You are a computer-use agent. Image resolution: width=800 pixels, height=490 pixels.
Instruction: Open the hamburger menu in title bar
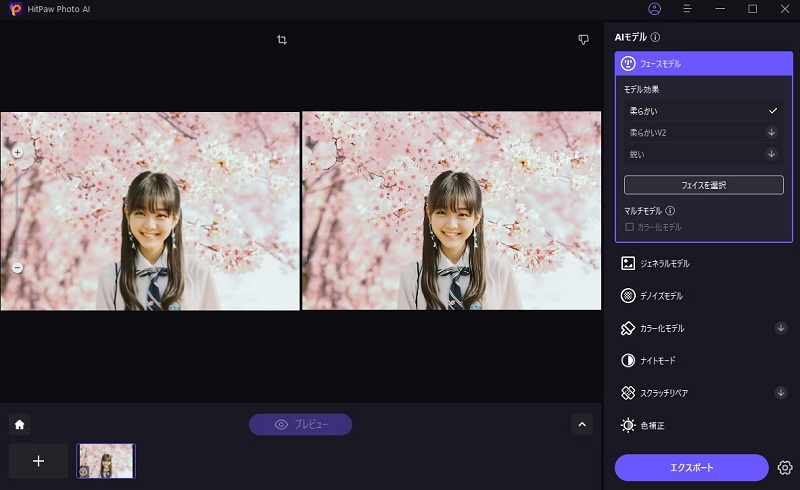(687, 9)
